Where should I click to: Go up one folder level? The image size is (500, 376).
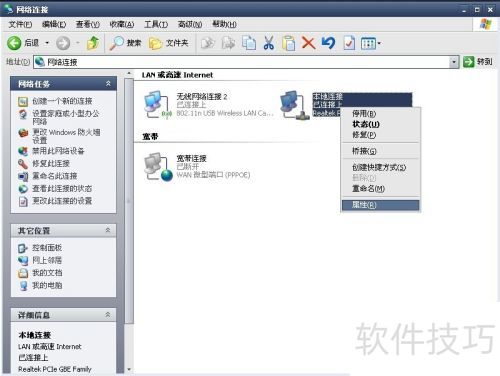tap(93, 43)
